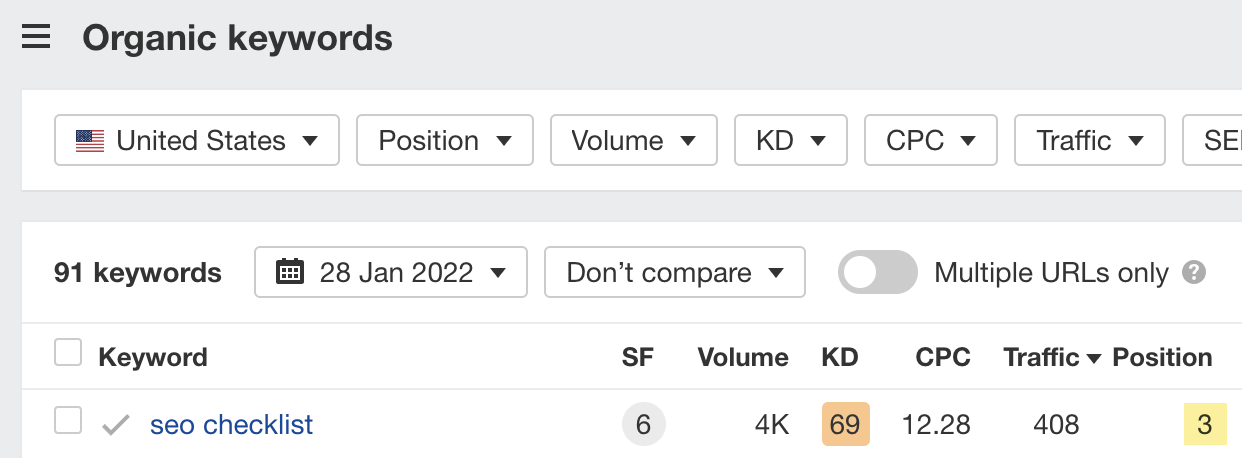The width and height of the screenshot is (1242, 458).
Task: Open the seo checklist keyword link
Action: [231, 425]
